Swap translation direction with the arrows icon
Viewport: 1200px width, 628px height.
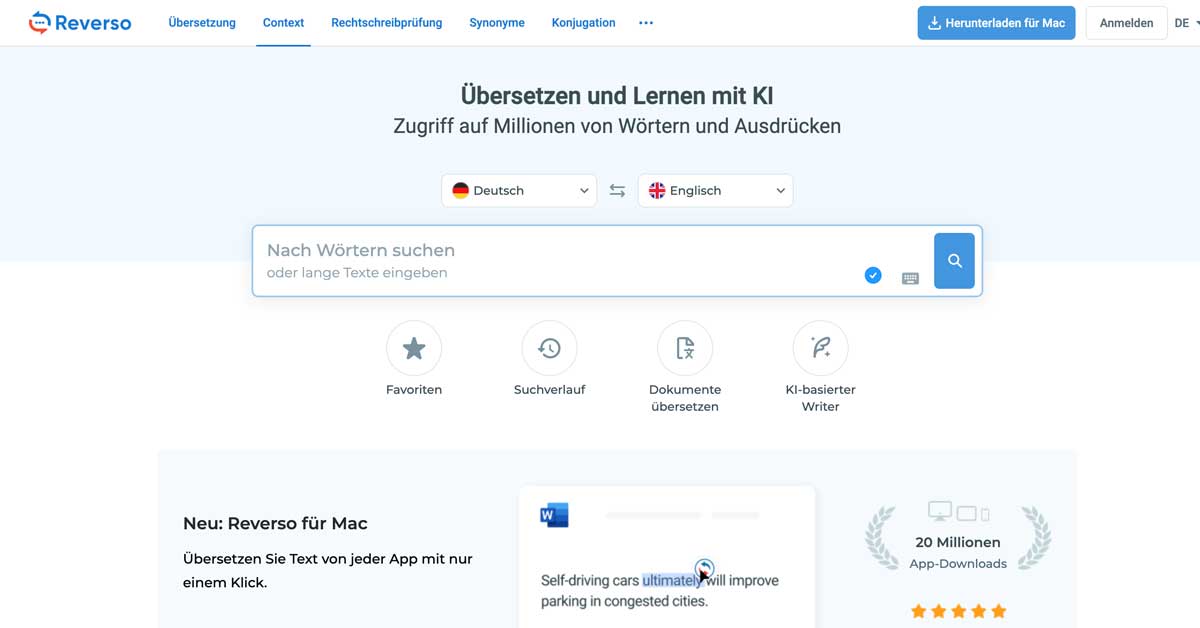tap(617, 190)
